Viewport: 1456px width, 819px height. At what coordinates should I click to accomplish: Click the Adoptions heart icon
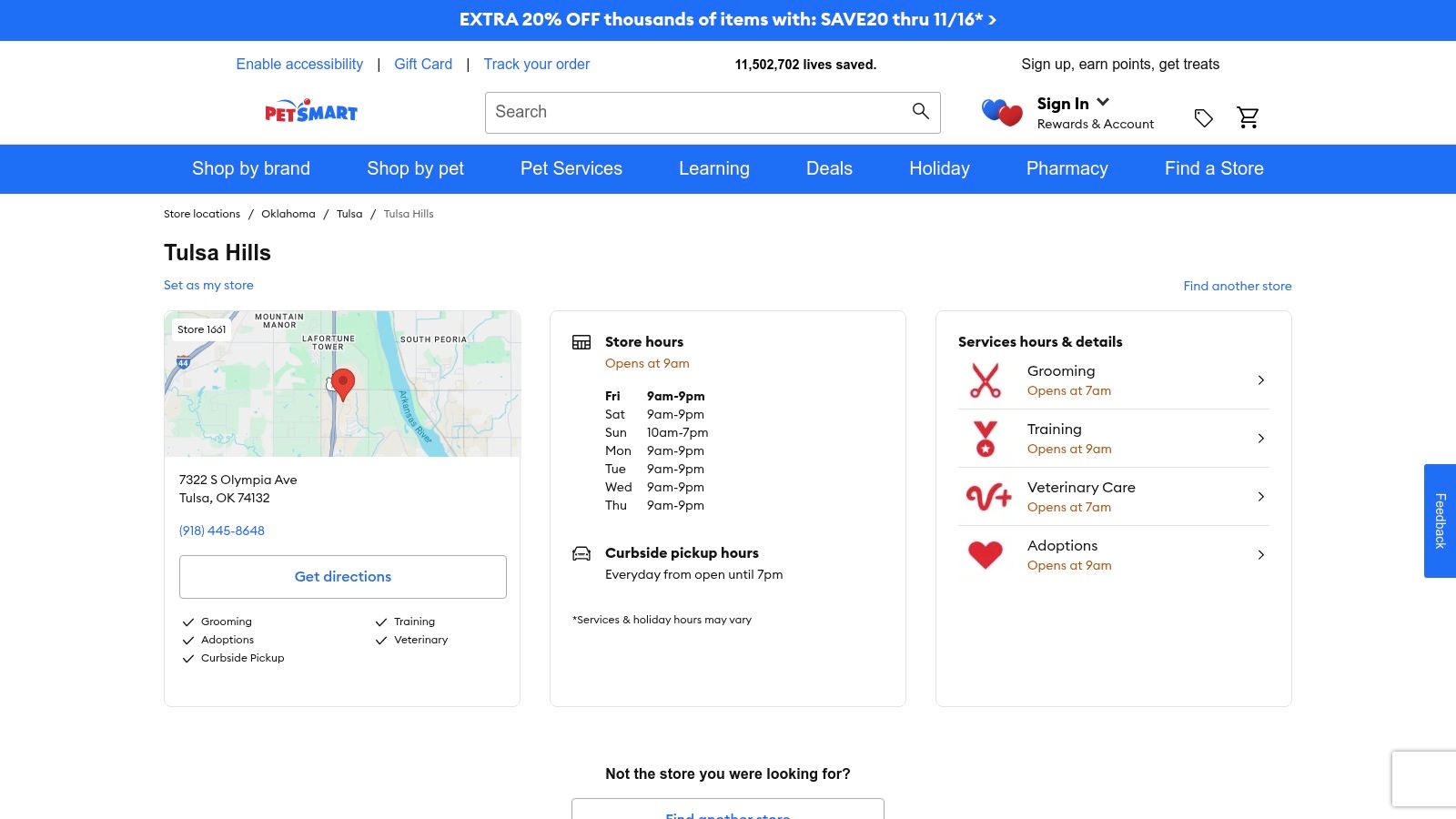tap(985, 554)
